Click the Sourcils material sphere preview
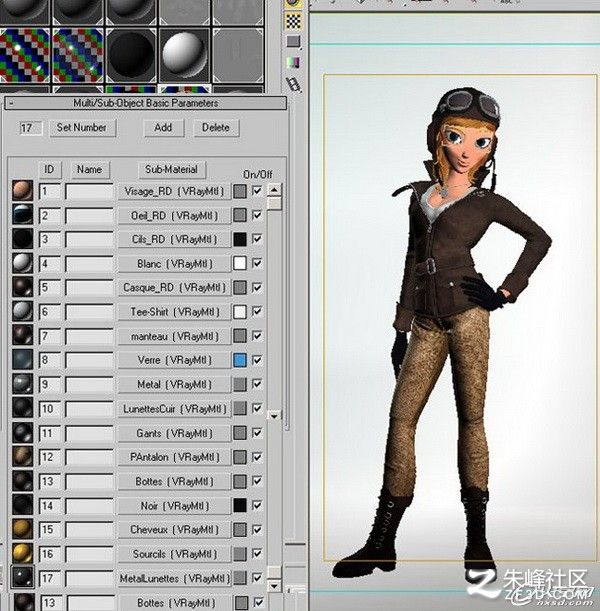Image resolution: width=600 pixels, height=611 pixels. pos(23,553)
